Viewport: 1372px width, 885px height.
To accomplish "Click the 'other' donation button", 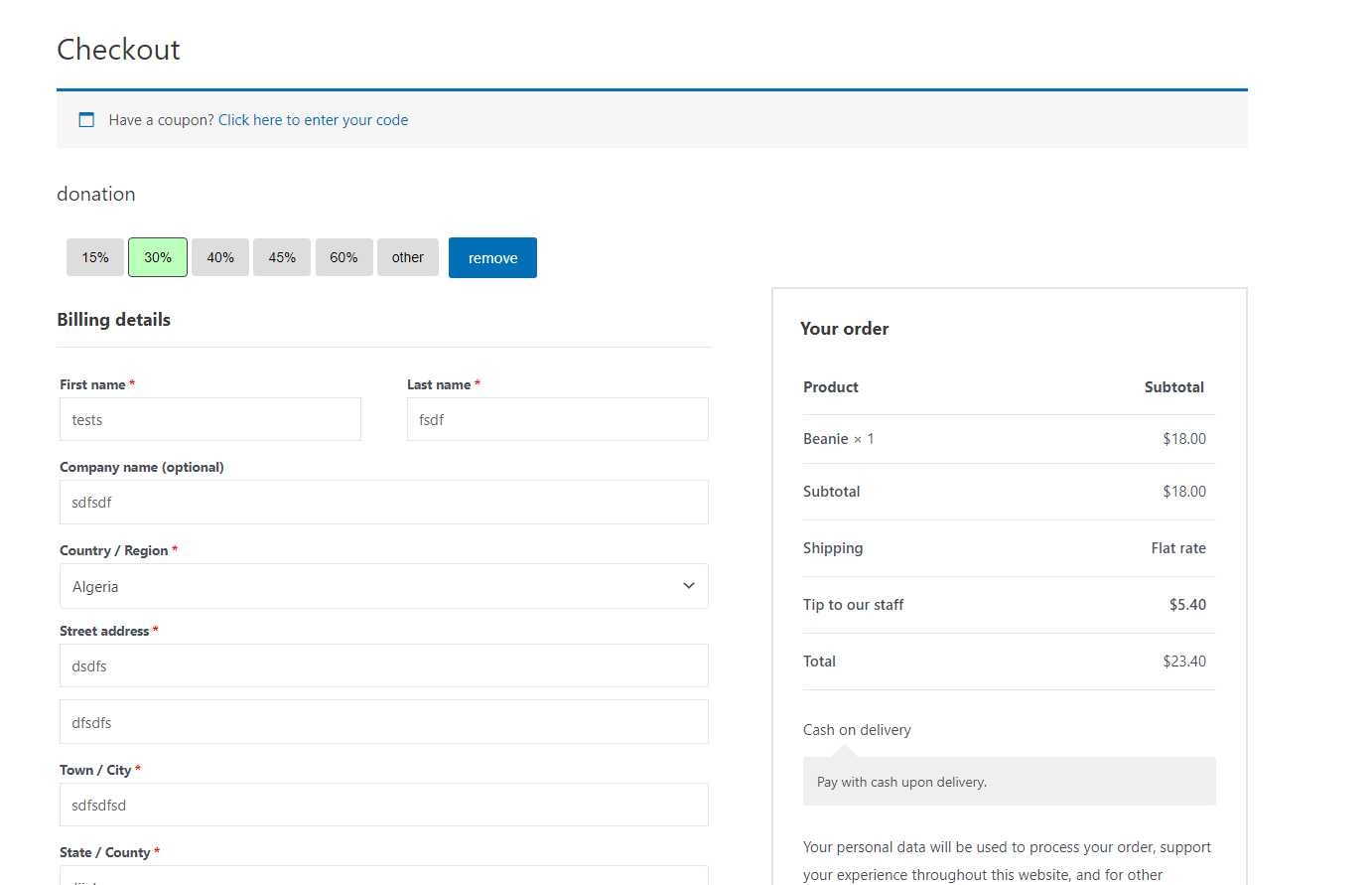I will pos(407,257).
